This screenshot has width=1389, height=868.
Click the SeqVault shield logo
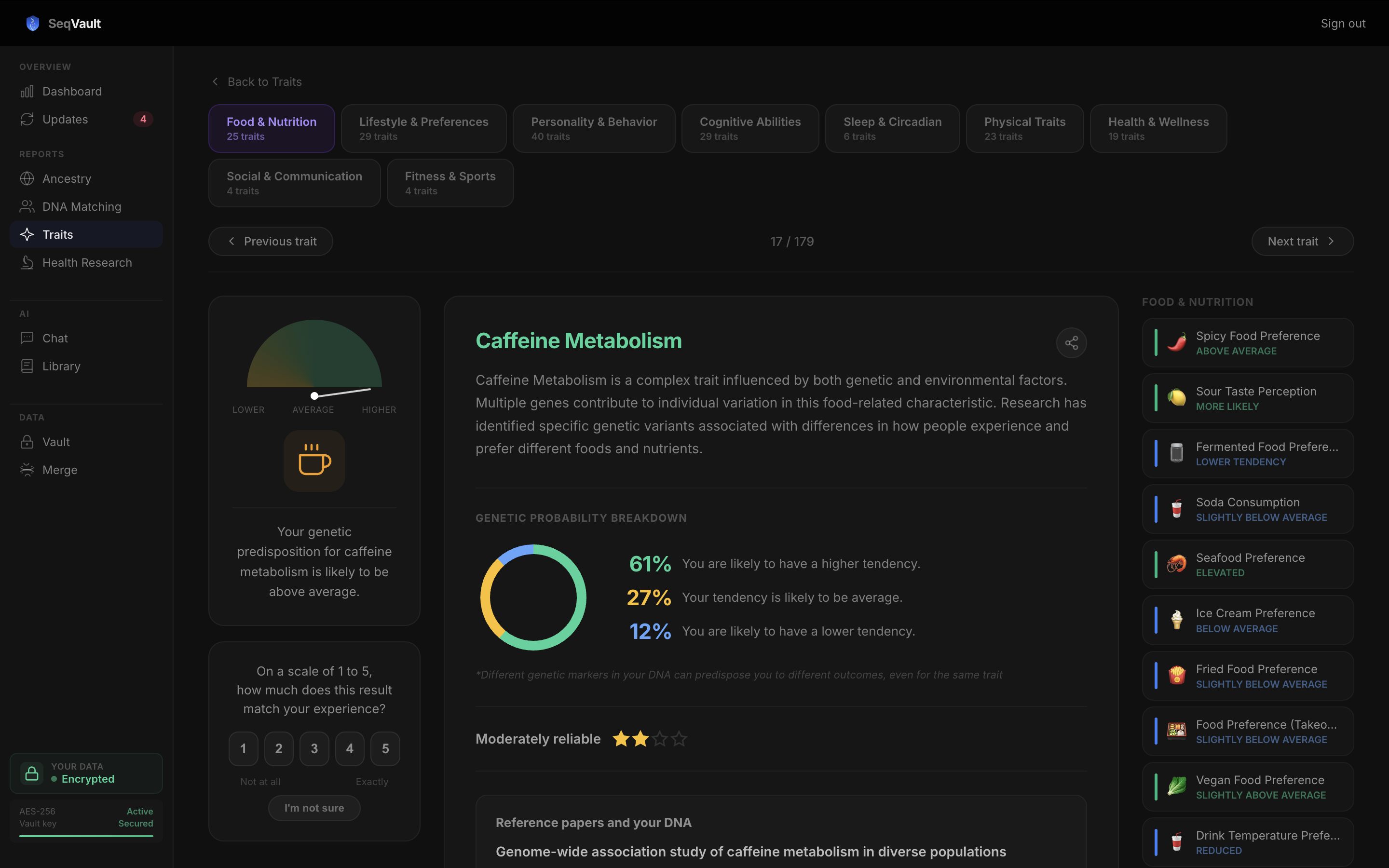pyautogui.click(x=33, y=24)
